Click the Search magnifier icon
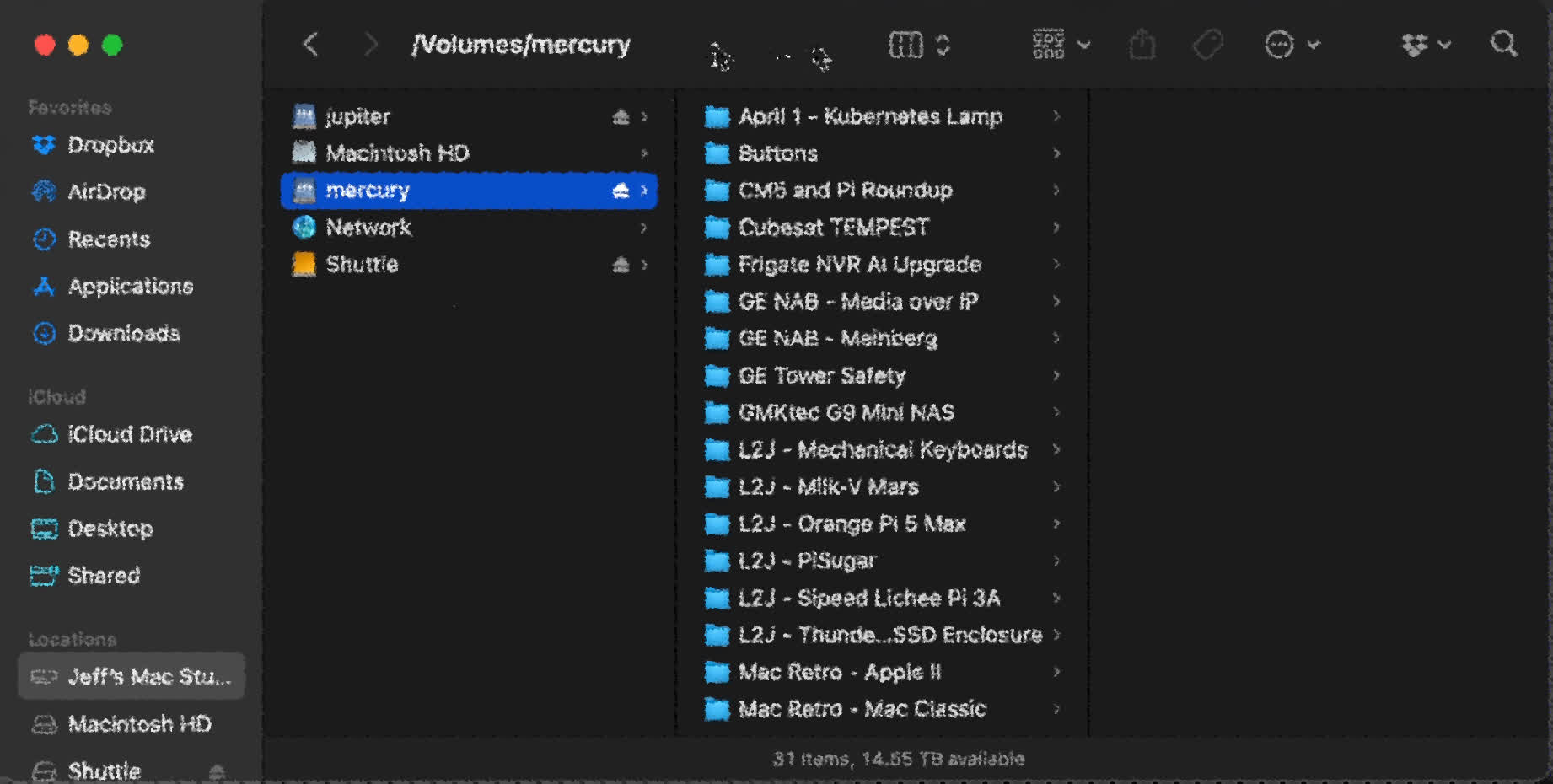This screenshot has height=784, width=1553. (x=1503, y=44)
